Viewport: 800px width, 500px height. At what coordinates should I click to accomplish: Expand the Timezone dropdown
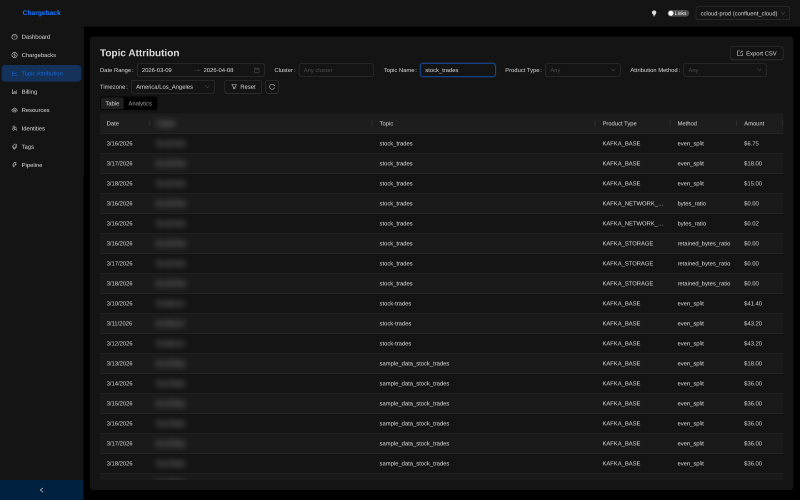(x=172, y=87)
